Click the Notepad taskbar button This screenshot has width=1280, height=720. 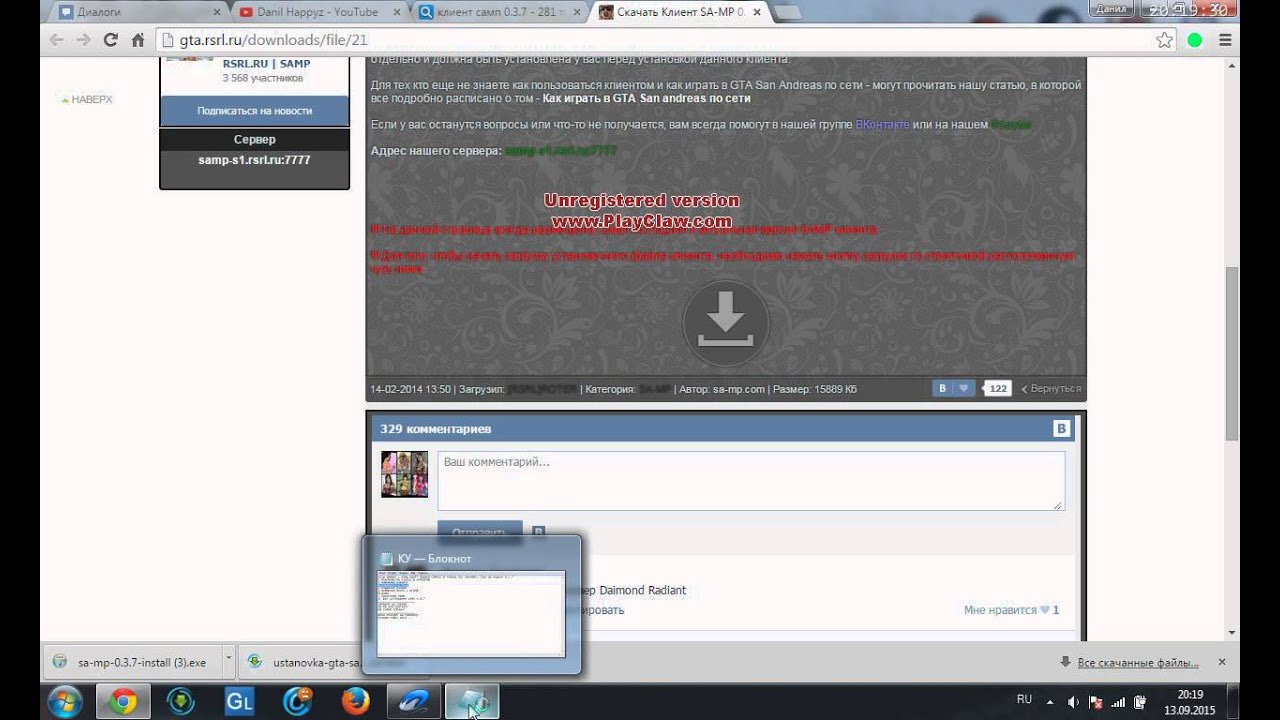pyautogui.click(x=471, y=702)
